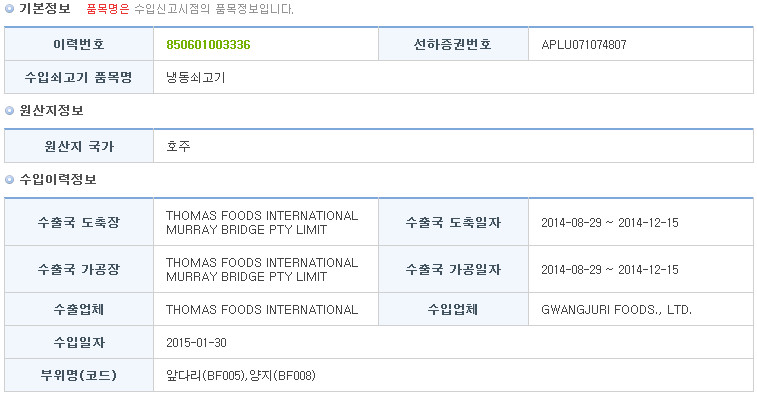Select the processing plant name under 수출국 가공장
Screen dimensions: 757x396
[262, 269]
